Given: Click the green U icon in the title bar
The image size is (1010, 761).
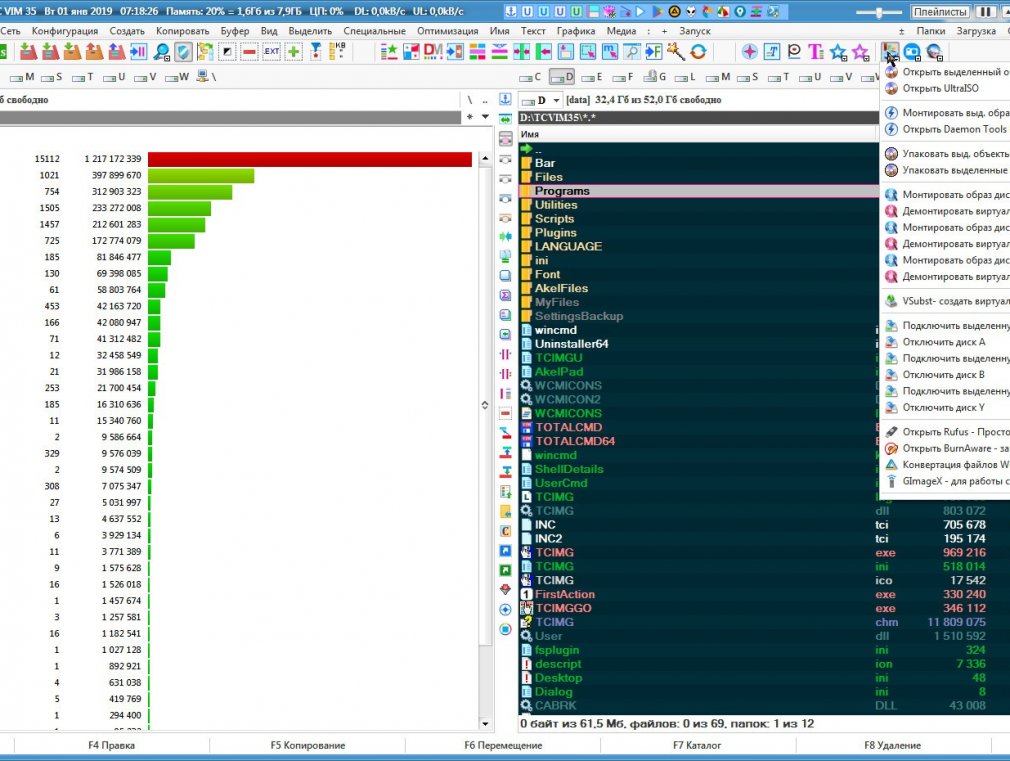Looking at the screenshot, I should coord(576,12).
